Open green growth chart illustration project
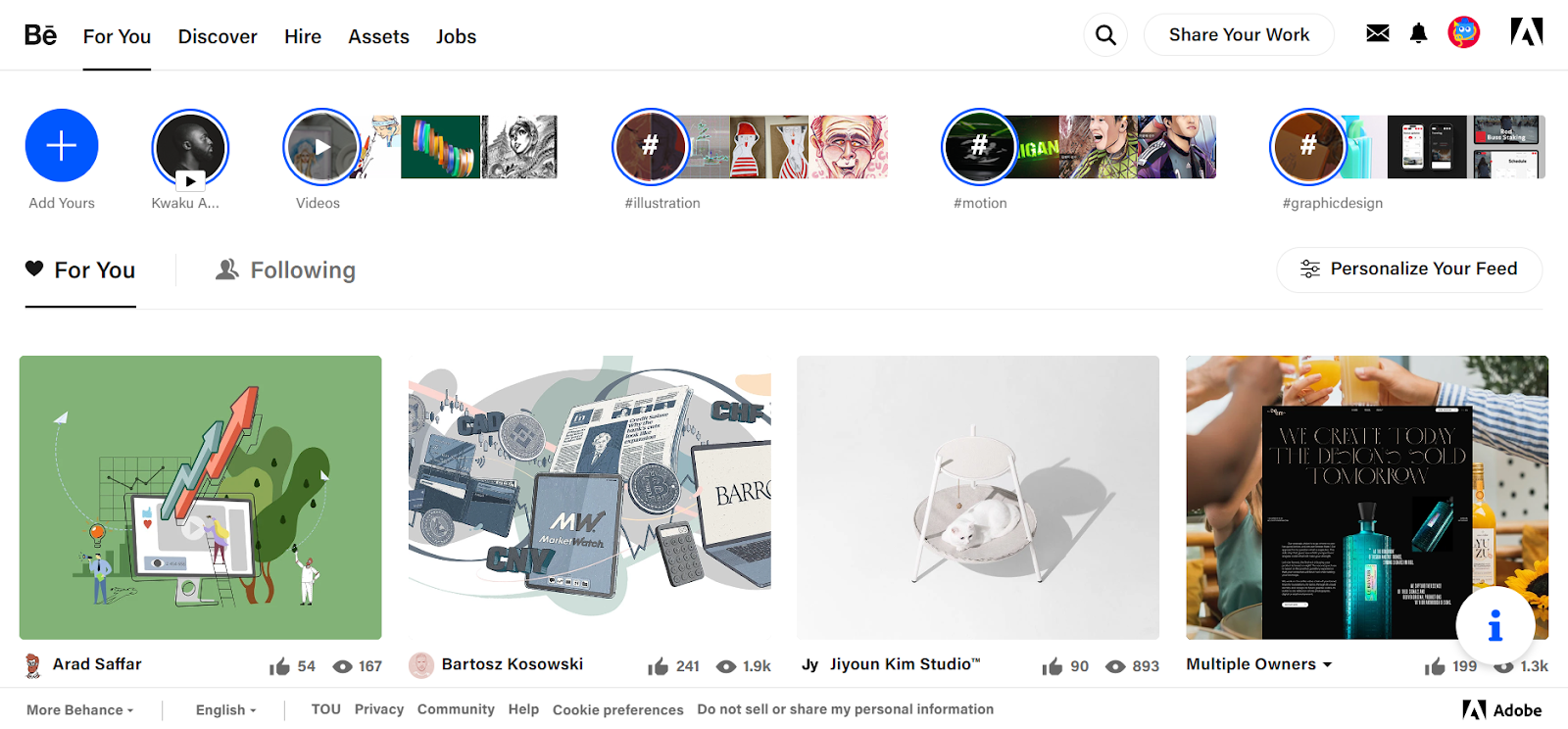The height and width of the screenshot is (729, 1568). 201,498
